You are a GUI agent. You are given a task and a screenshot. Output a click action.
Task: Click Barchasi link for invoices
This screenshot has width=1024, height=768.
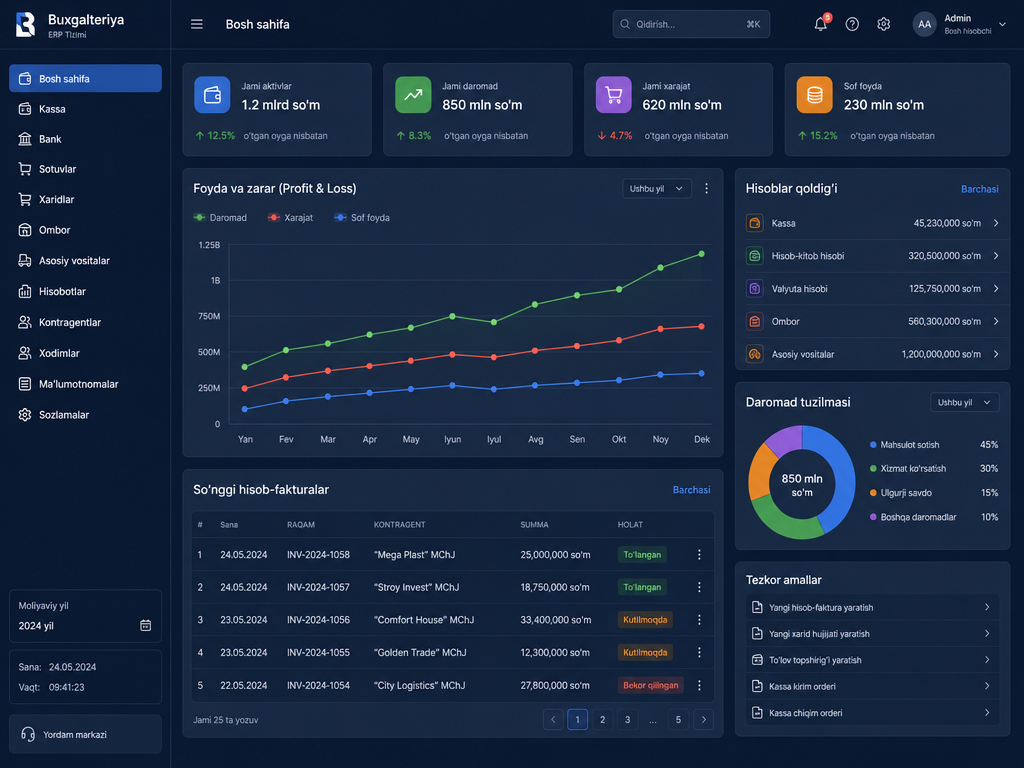692,490
